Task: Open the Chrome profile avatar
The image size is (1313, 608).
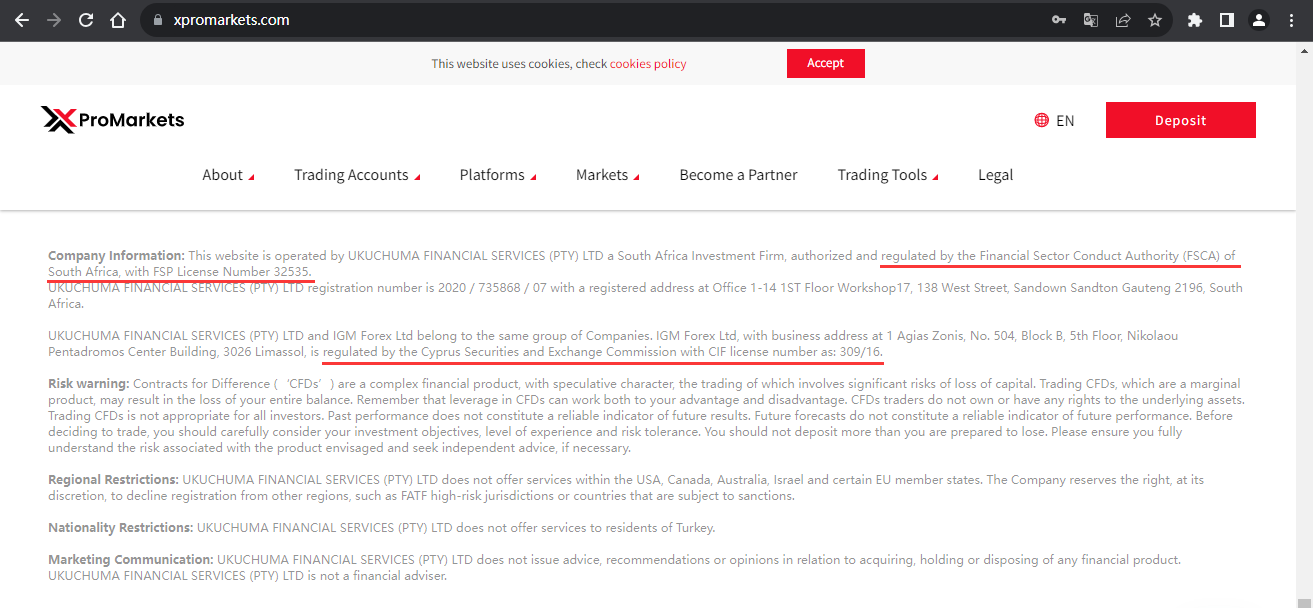Action: pyautogui.click(x=1259, y=20)
